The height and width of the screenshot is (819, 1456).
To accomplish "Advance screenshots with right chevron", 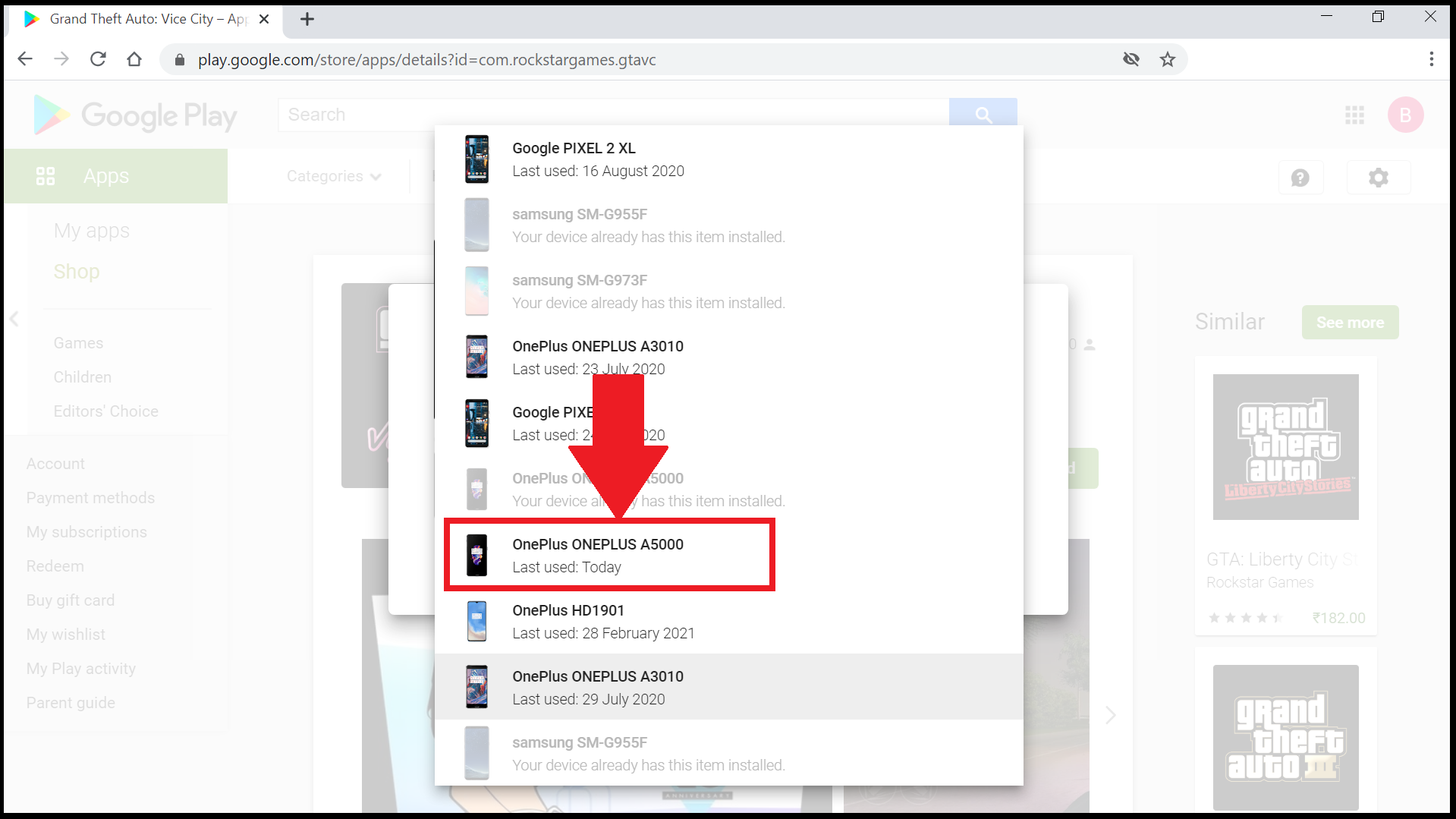I will pyautogui.click(x=1110, y=715).
